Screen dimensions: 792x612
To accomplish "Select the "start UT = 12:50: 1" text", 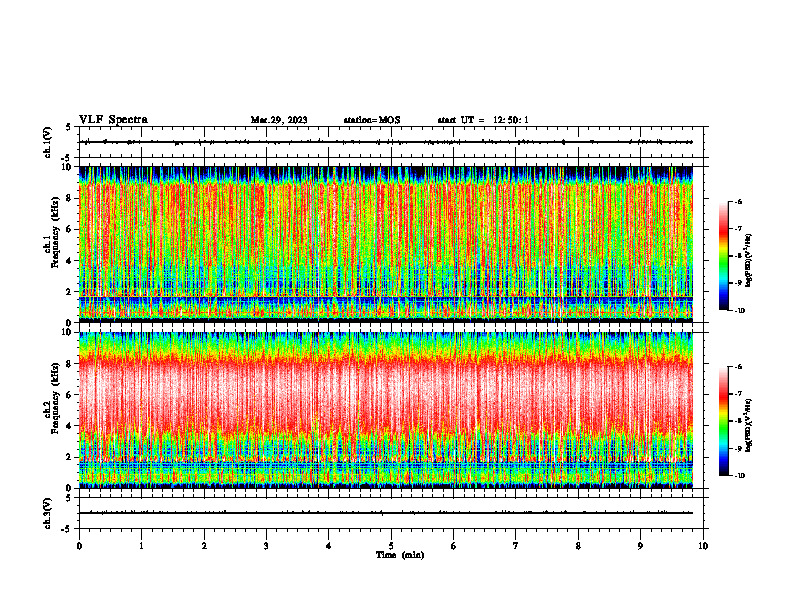I will [x=483, y=120].
